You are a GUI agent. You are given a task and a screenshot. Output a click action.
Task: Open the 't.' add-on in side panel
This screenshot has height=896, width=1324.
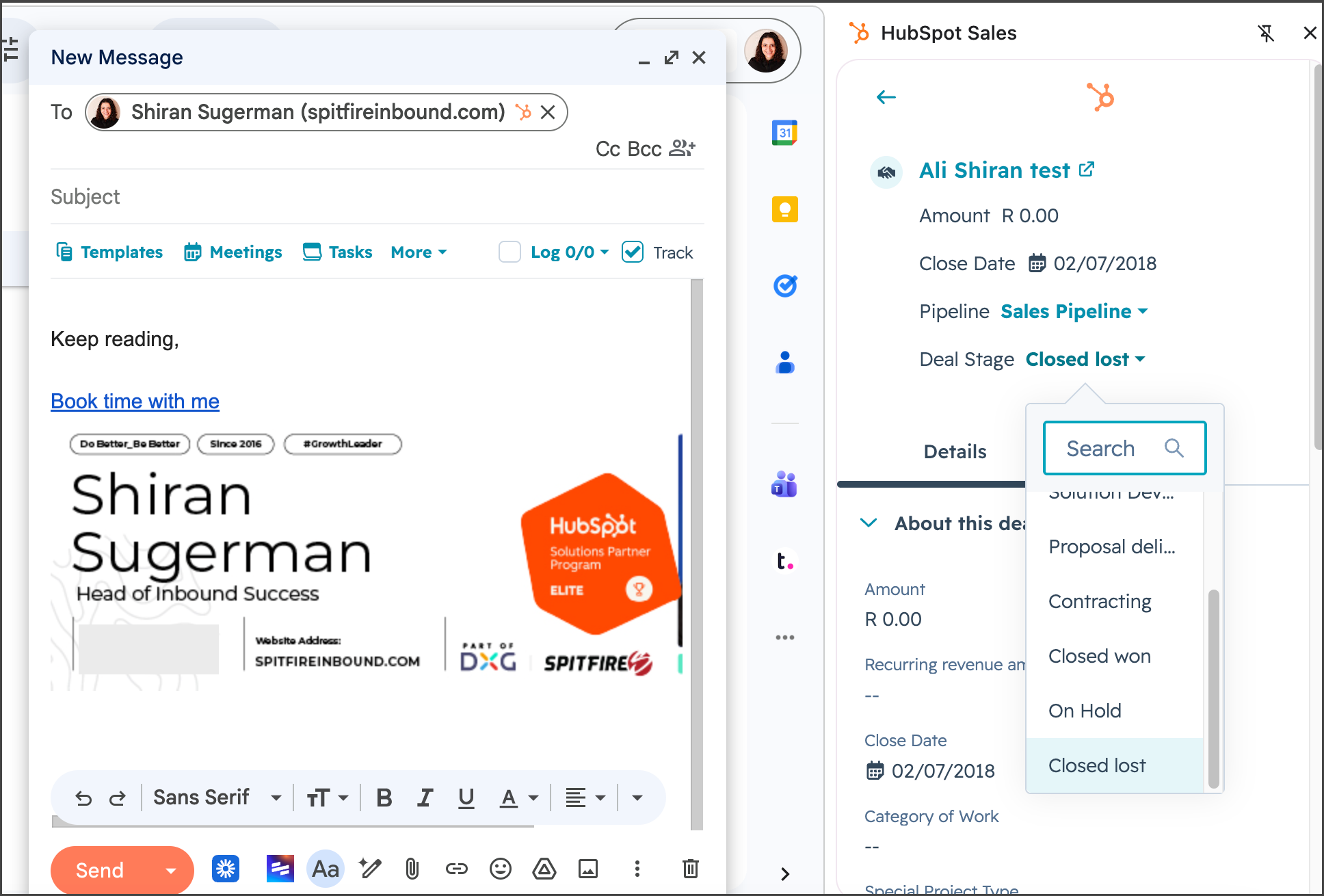pyautogui.click(x=784, y=561)
